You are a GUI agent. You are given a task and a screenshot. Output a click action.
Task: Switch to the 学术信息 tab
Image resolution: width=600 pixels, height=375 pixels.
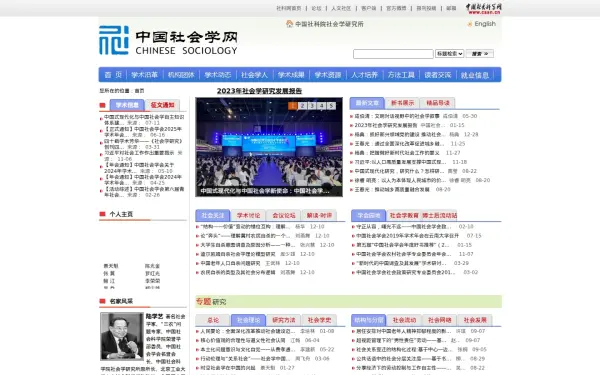click(127, 105)
